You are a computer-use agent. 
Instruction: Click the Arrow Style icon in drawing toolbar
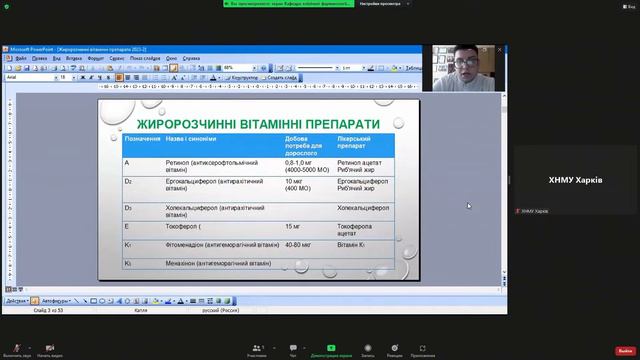[x=210, y=301]
